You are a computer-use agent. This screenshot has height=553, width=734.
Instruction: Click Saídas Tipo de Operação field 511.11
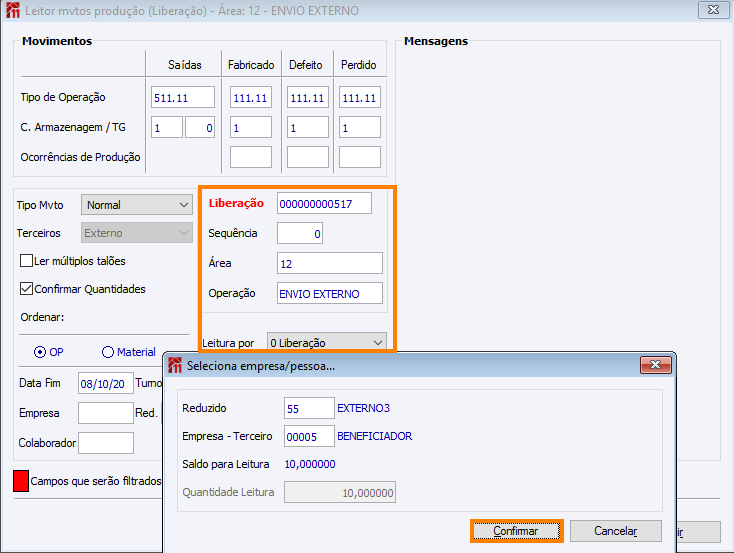click(183, 97)
